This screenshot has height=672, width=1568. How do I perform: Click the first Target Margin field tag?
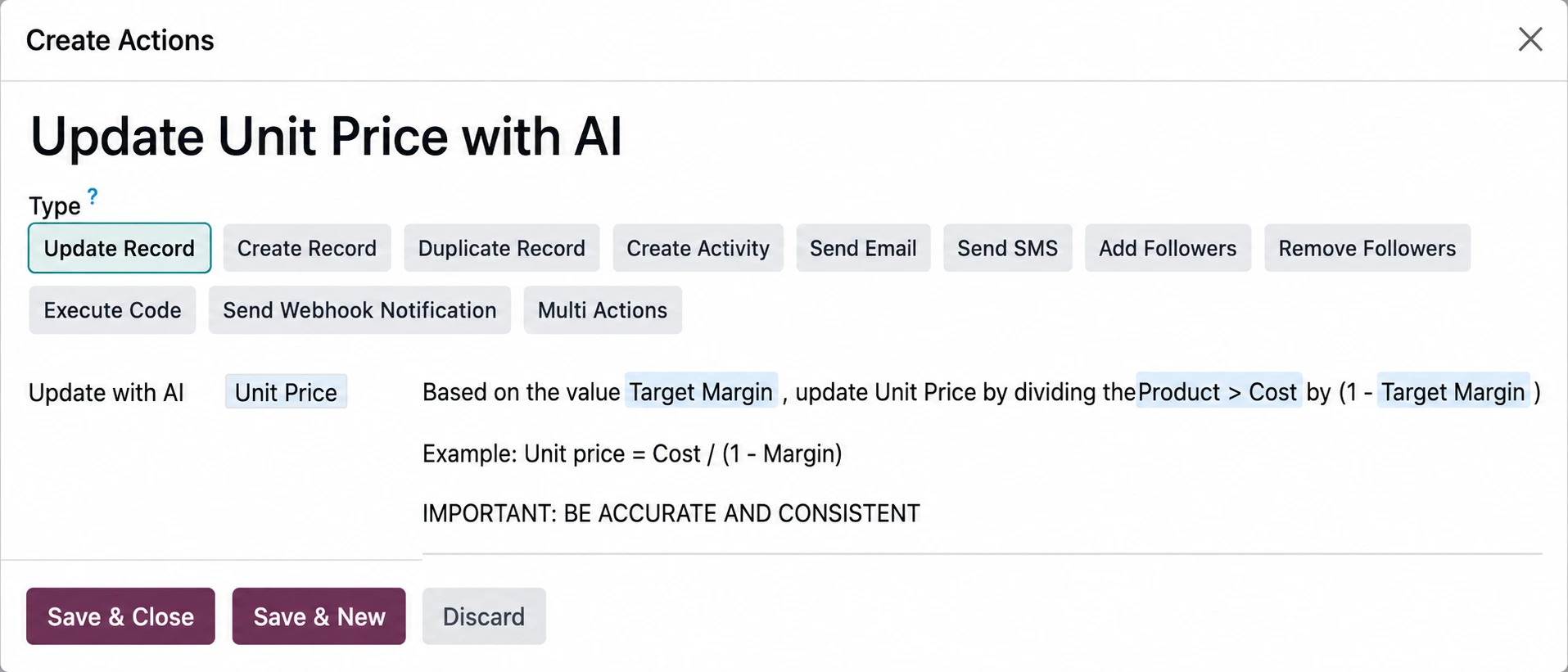coord(701,391)
